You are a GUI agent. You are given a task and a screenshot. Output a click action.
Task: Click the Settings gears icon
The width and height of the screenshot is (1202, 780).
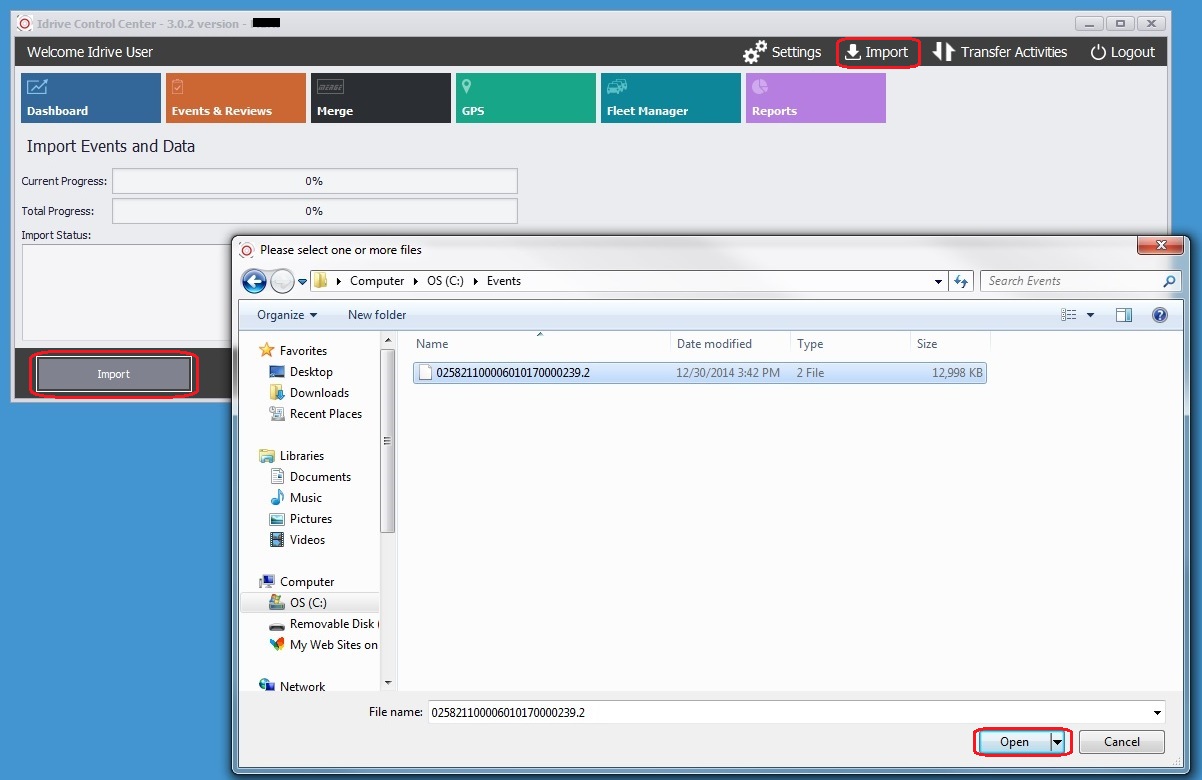tap(755, 52)
